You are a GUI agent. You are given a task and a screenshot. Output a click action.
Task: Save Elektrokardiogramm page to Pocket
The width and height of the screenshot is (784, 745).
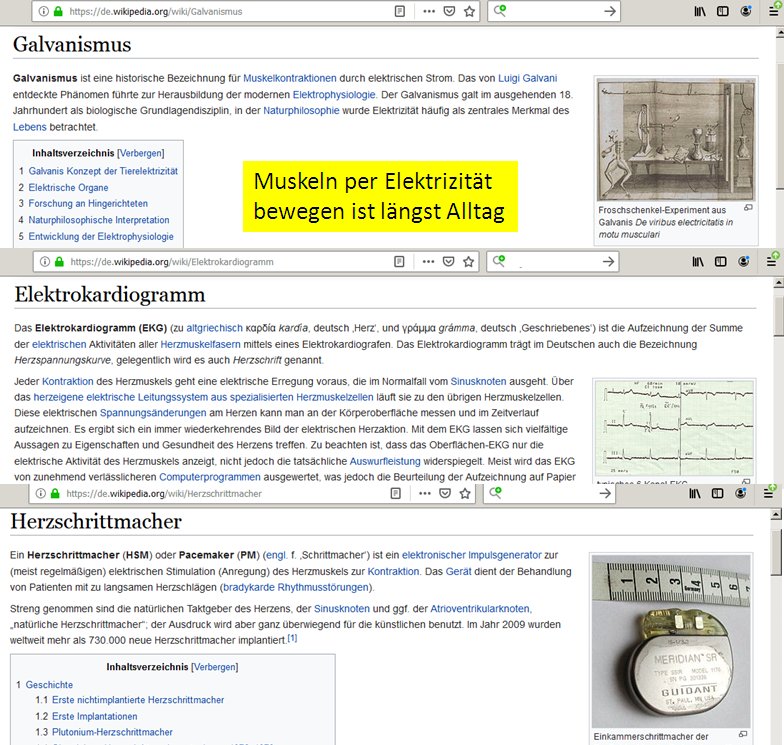point(449,262)
